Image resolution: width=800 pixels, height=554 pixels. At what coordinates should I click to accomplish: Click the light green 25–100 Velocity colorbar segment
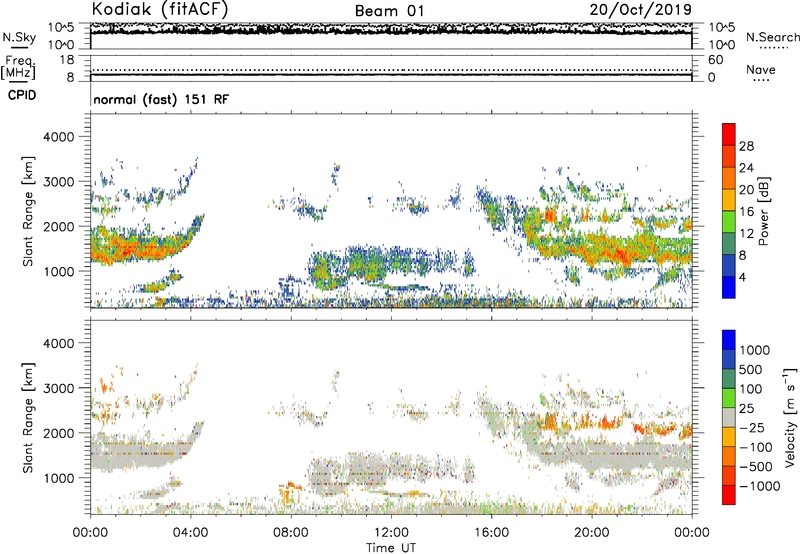[729, 398]
